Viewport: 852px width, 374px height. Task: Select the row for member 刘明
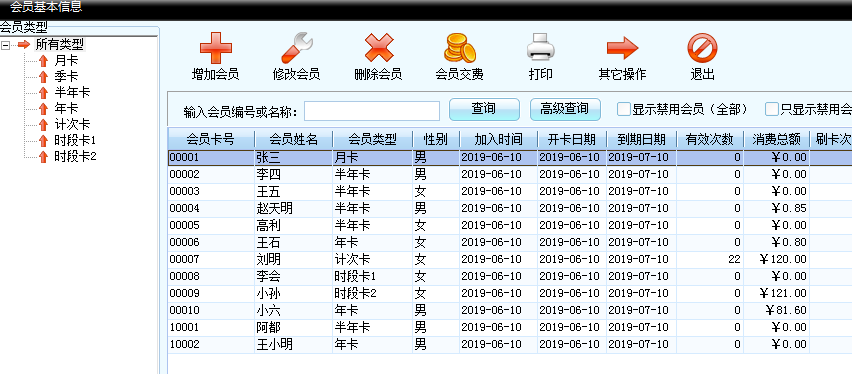(x=510, y=259)
